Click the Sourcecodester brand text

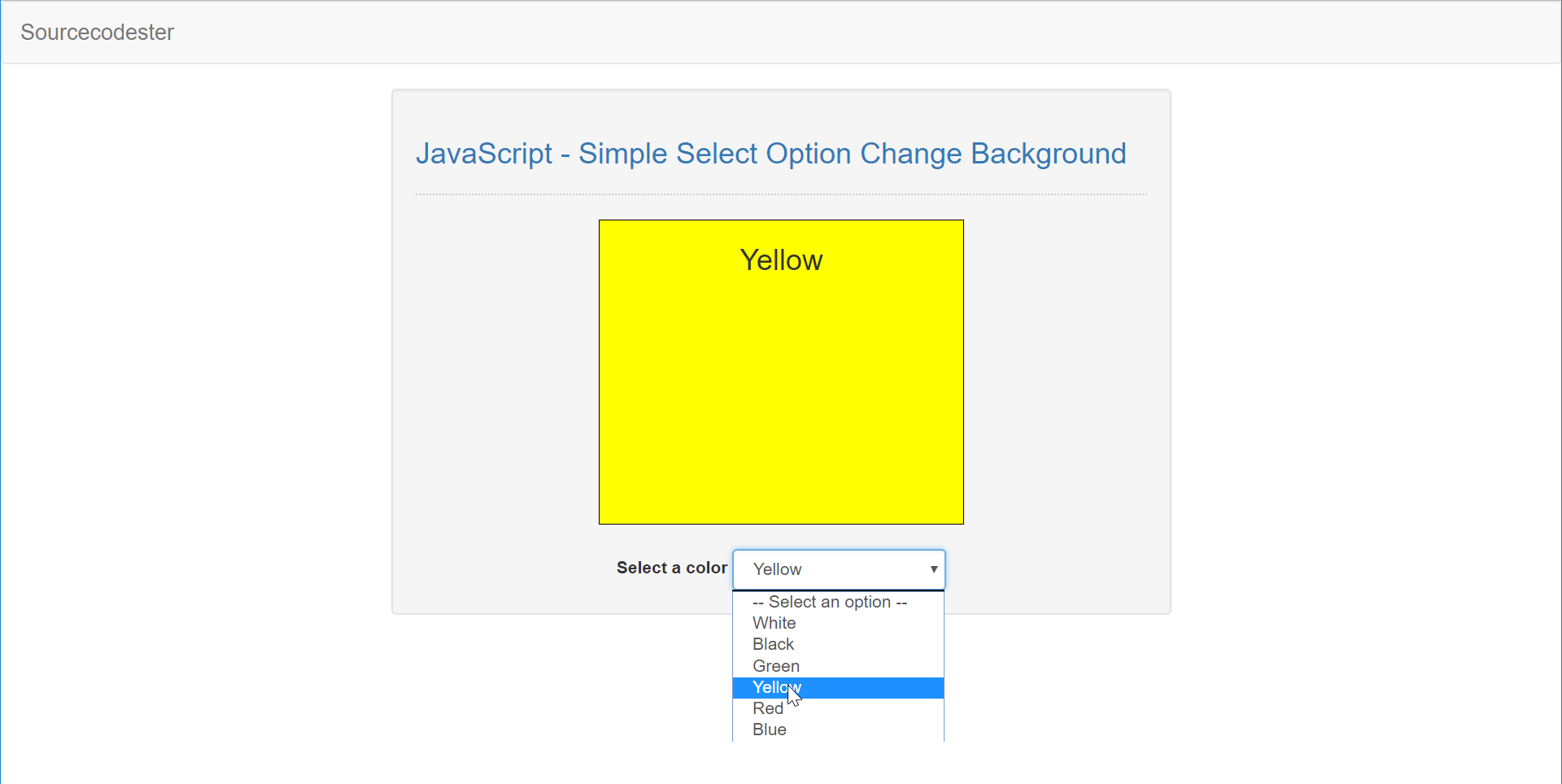click(97, 32)
